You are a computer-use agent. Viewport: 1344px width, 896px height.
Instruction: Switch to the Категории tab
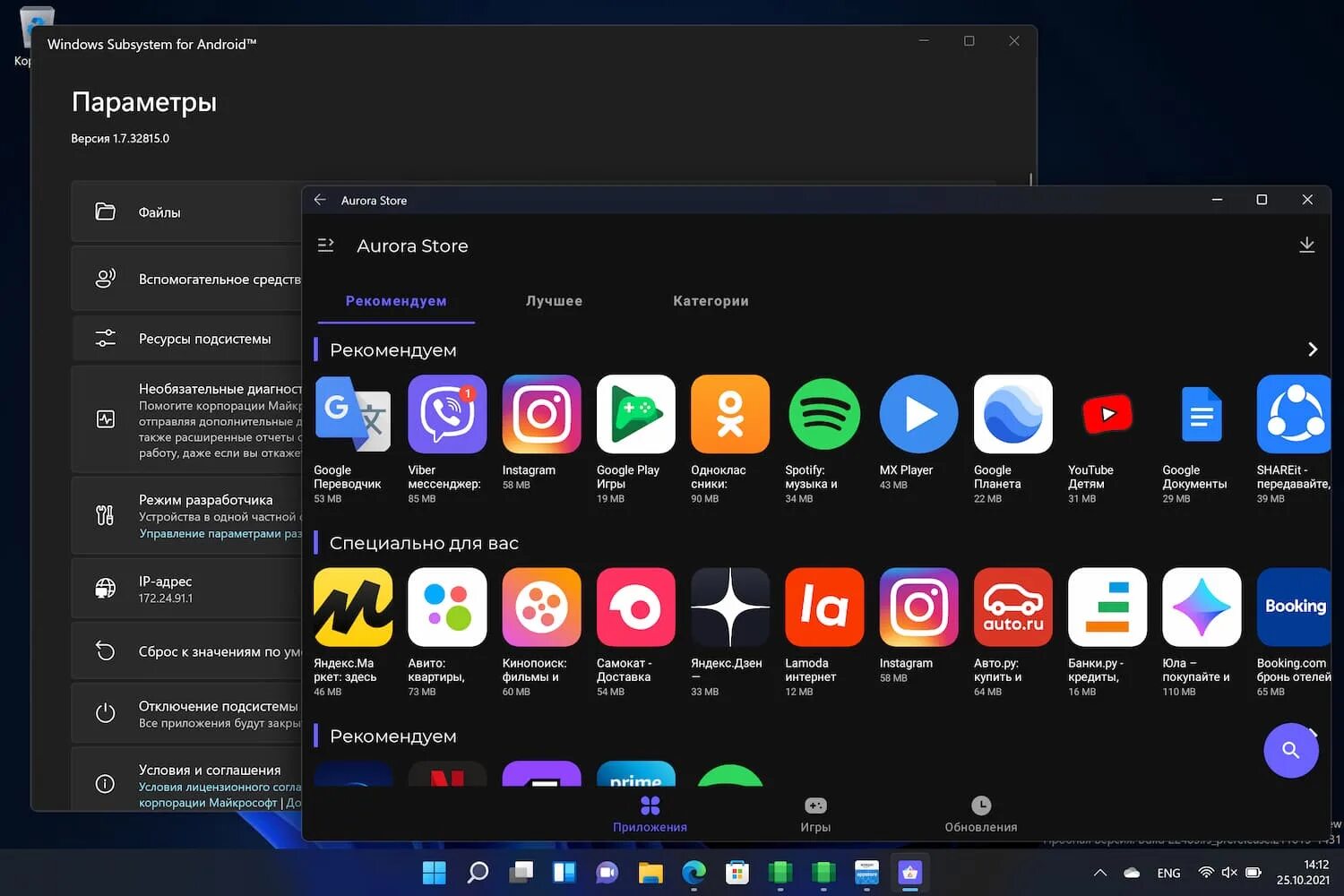(711, 301)
